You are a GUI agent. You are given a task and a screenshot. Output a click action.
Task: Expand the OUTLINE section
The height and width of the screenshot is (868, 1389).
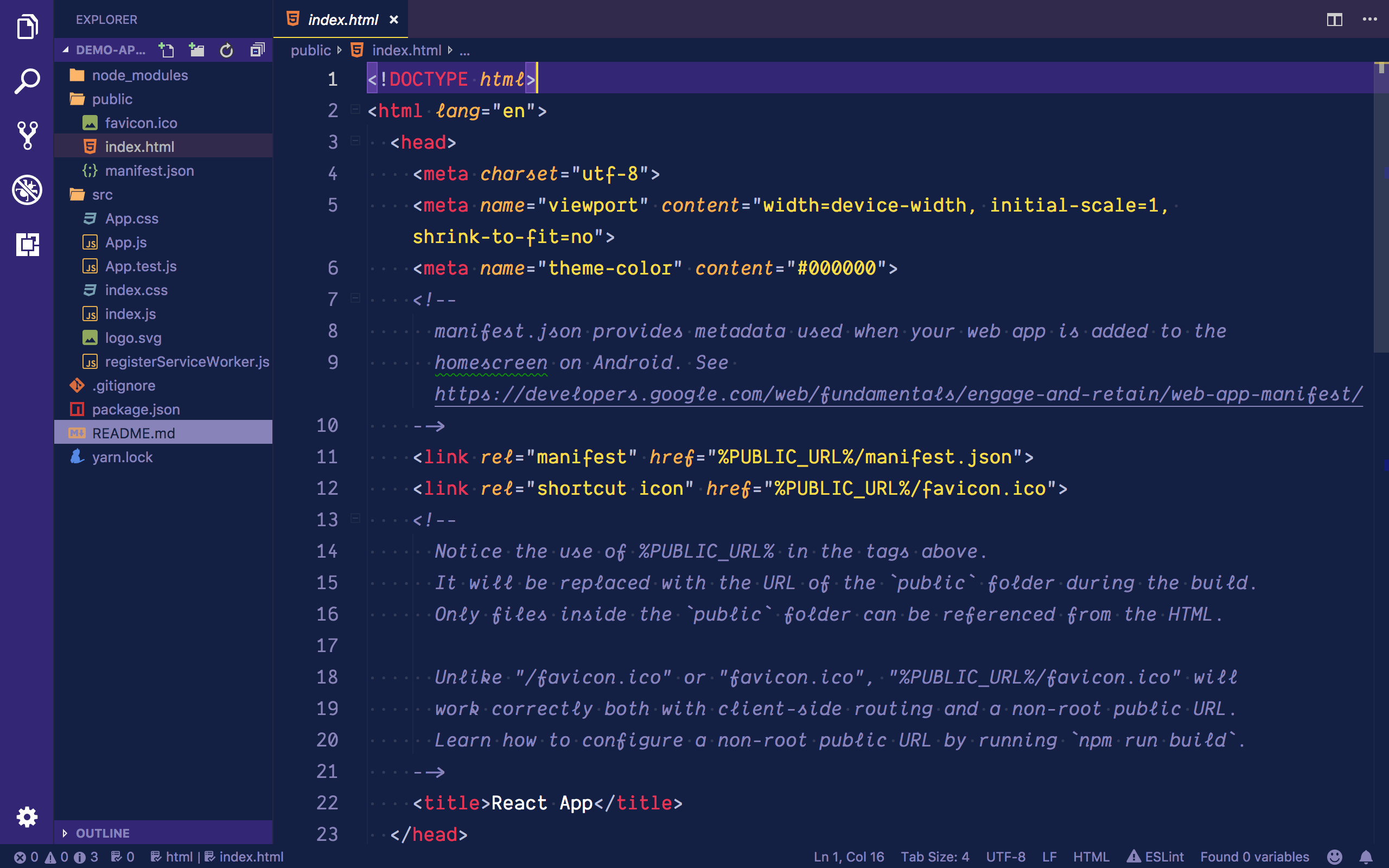103,833
